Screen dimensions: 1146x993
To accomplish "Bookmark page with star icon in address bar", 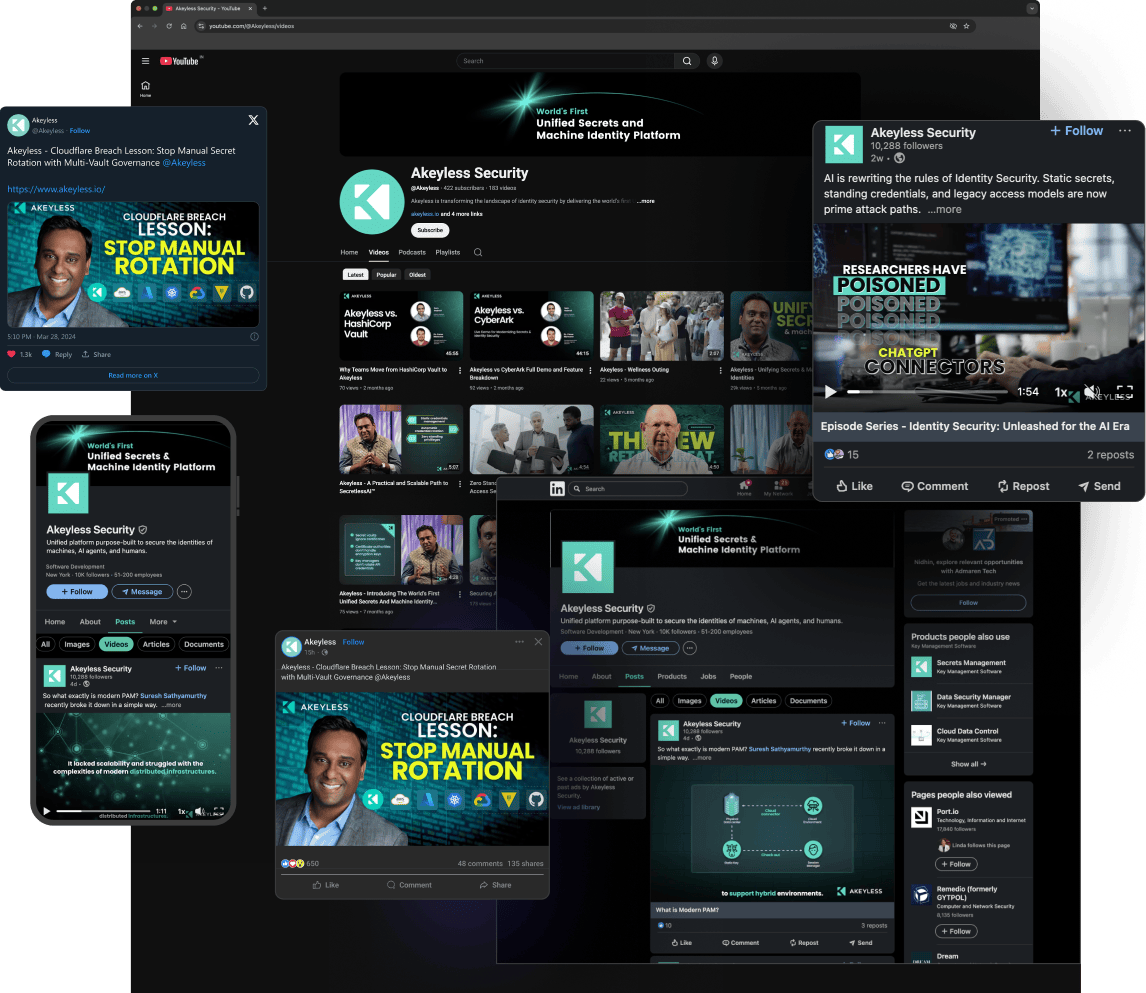I will (966, 26).
